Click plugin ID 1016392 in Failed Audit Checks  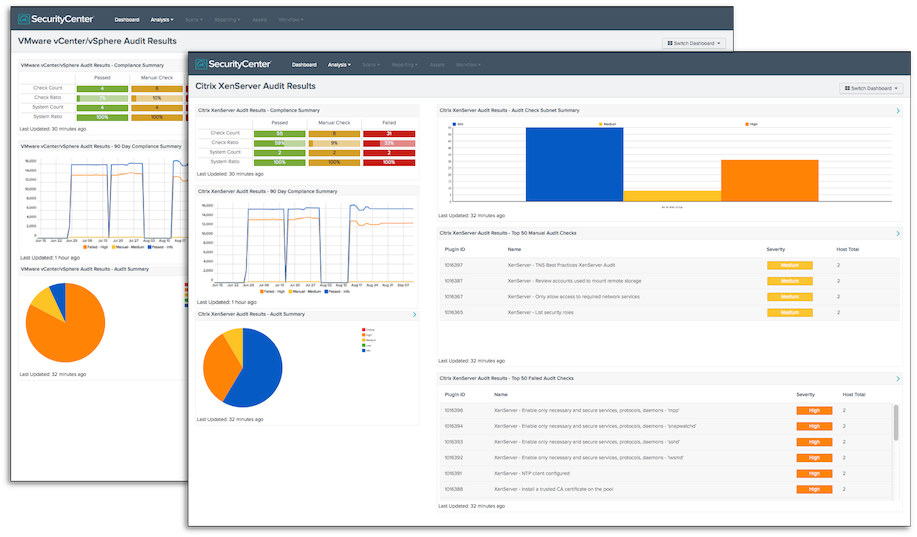pyautogui.click(x=453, y=458)
